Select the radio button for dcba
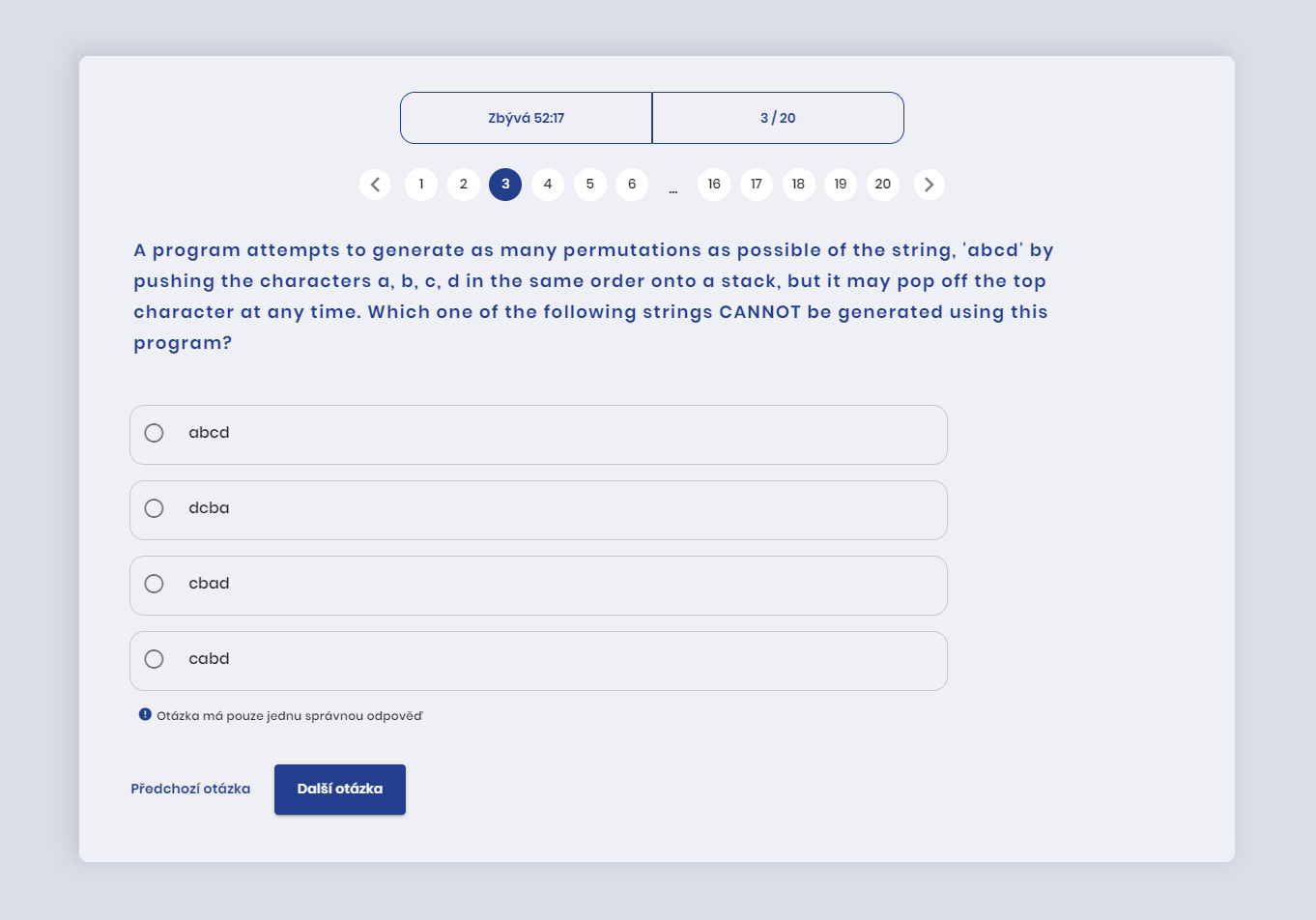Viewport: 1316px width, 920px height. [154, 508]
